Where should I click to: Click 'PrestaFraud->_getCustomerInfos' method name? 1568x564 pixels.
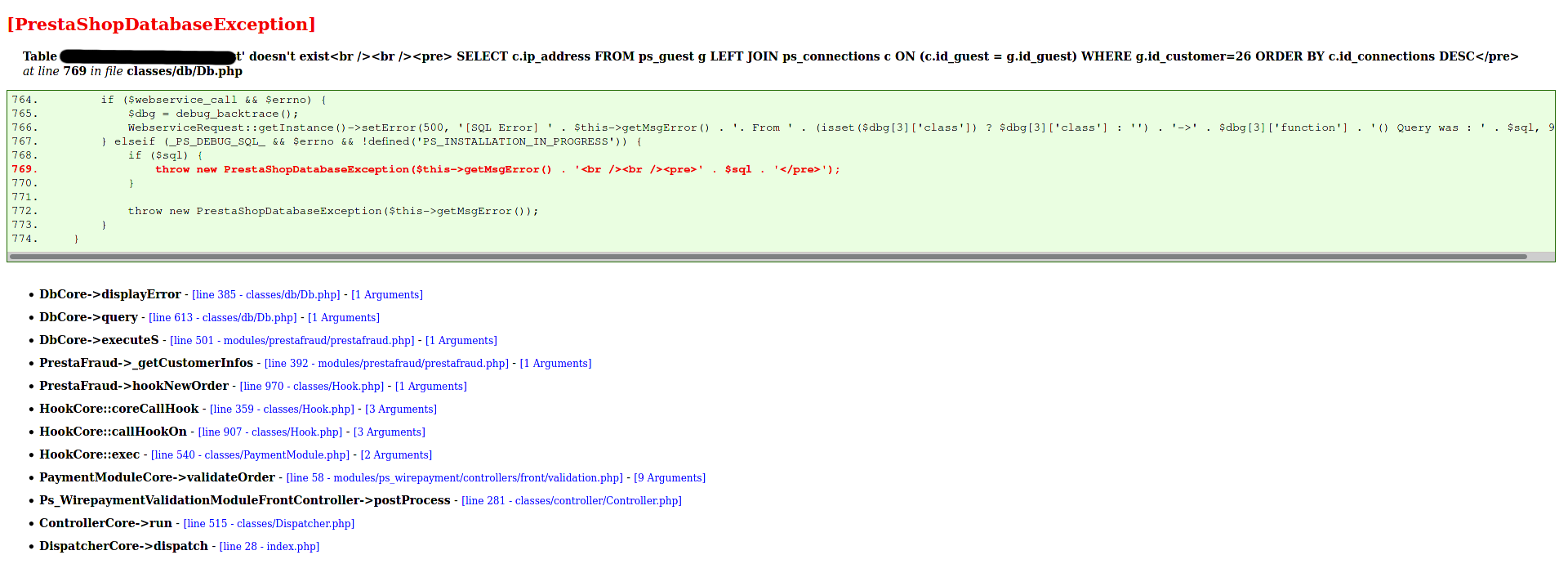pyautogui.click(x=146, y=363)
